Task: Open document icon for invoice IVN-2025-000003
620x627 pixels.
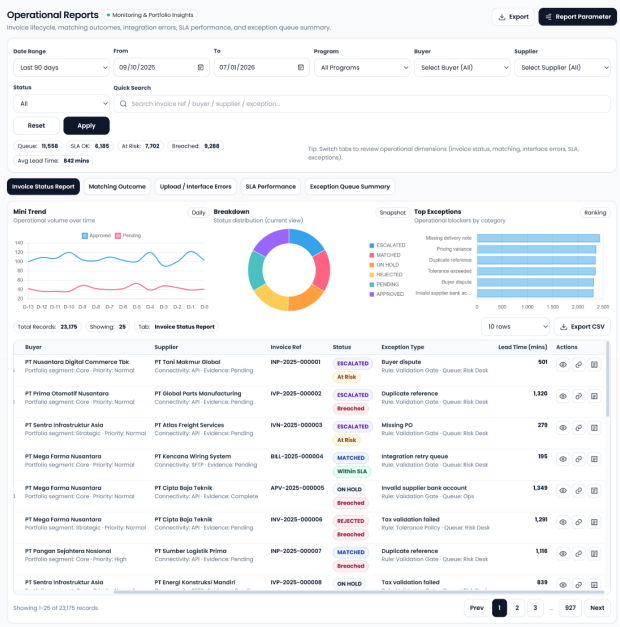Action: [594, 428]
